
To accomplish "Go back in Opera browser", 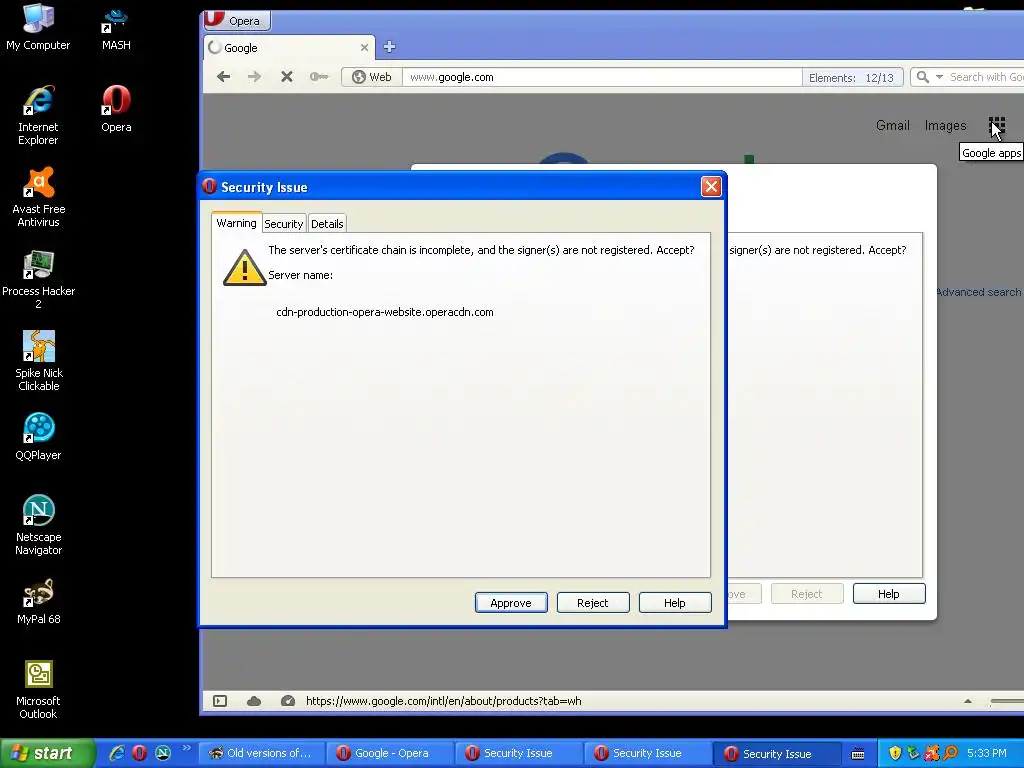I will point(223,77).
